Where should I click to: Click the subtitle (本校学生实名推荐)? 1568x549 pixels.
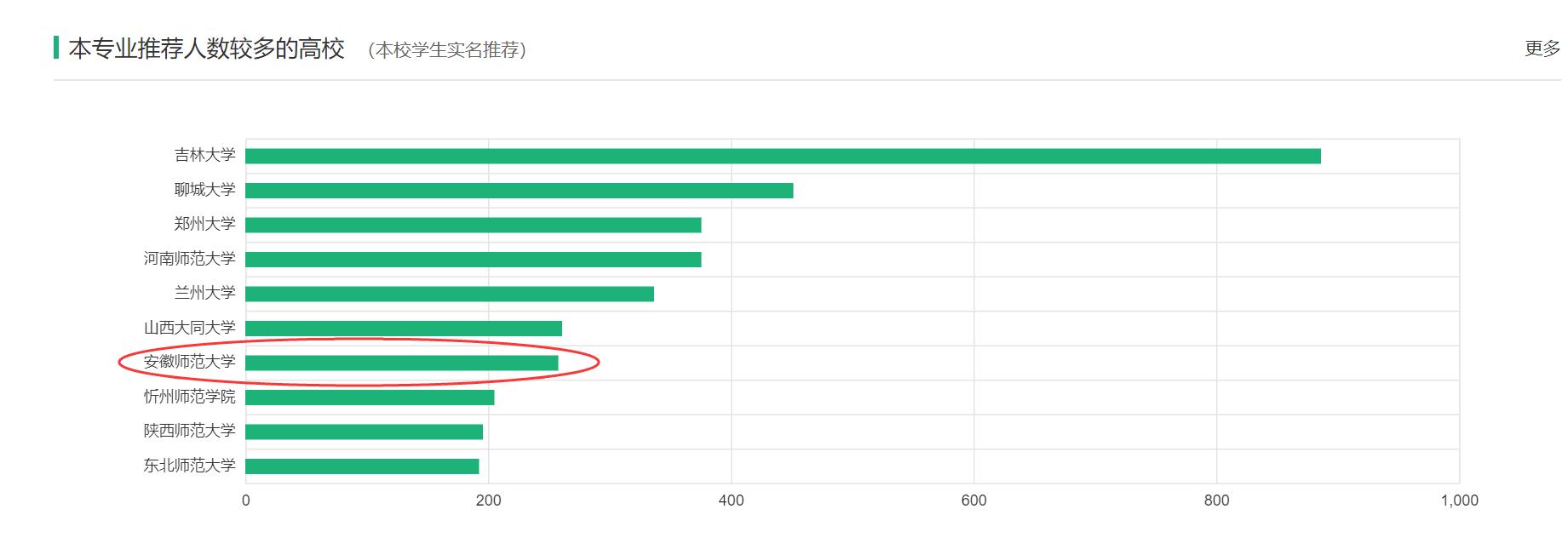447,50
